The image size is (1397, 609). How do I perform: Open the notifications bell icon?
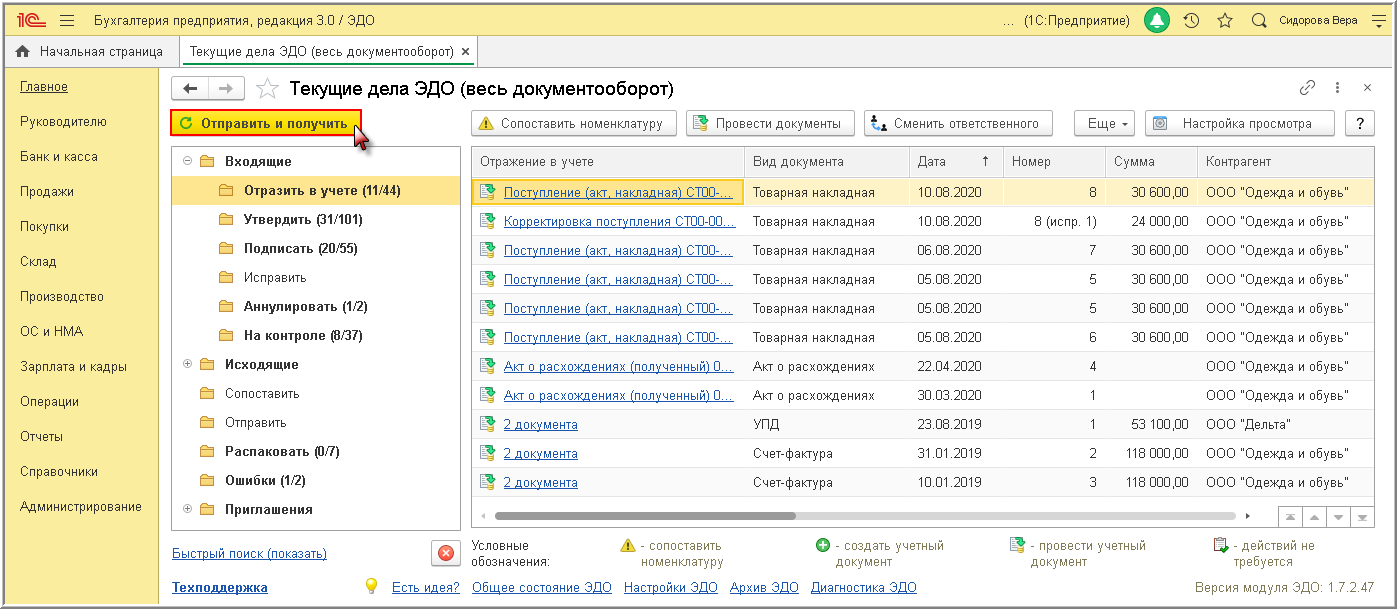[1157, 20]
